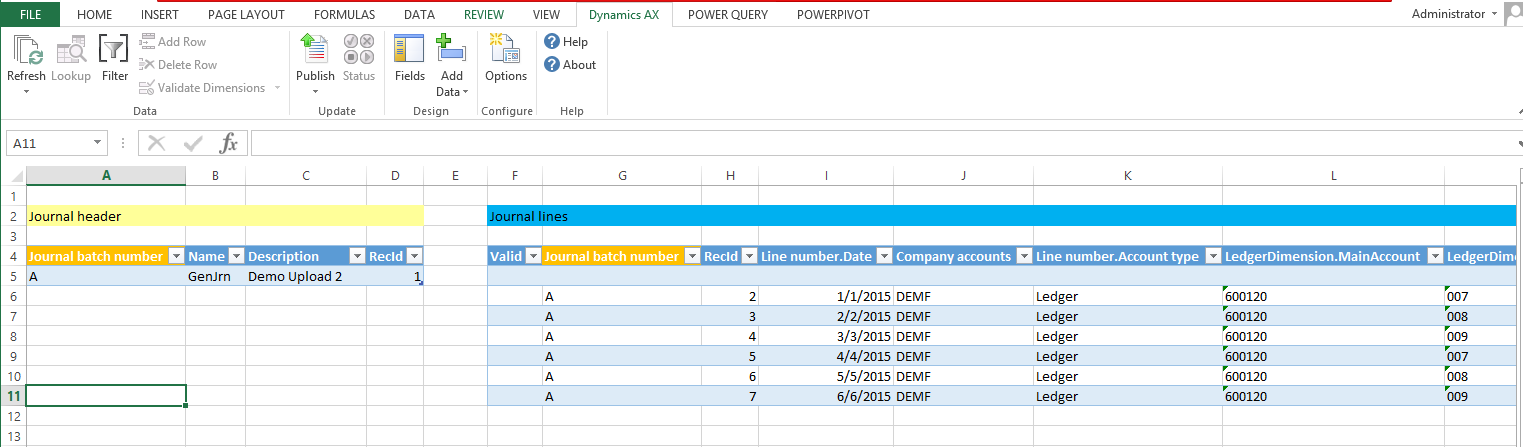Click the Publish icon in the Update group

pyautogui.click(x=315, y=51)
